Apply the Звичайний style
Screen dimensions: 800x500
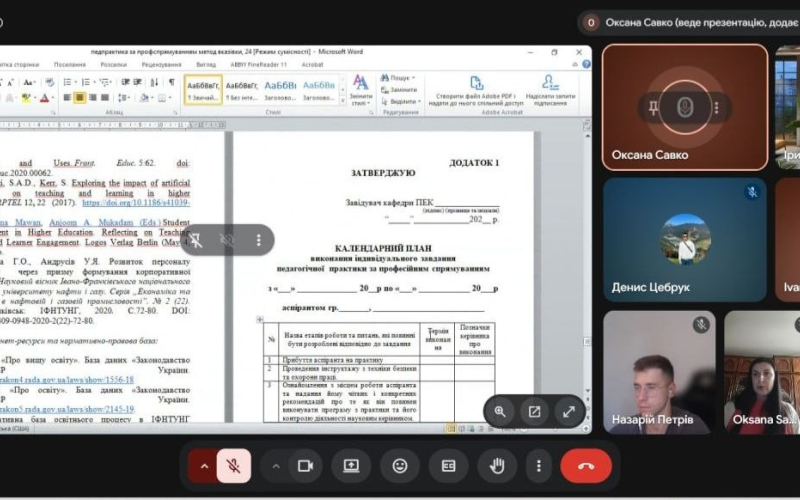click(x=203, y=90)
